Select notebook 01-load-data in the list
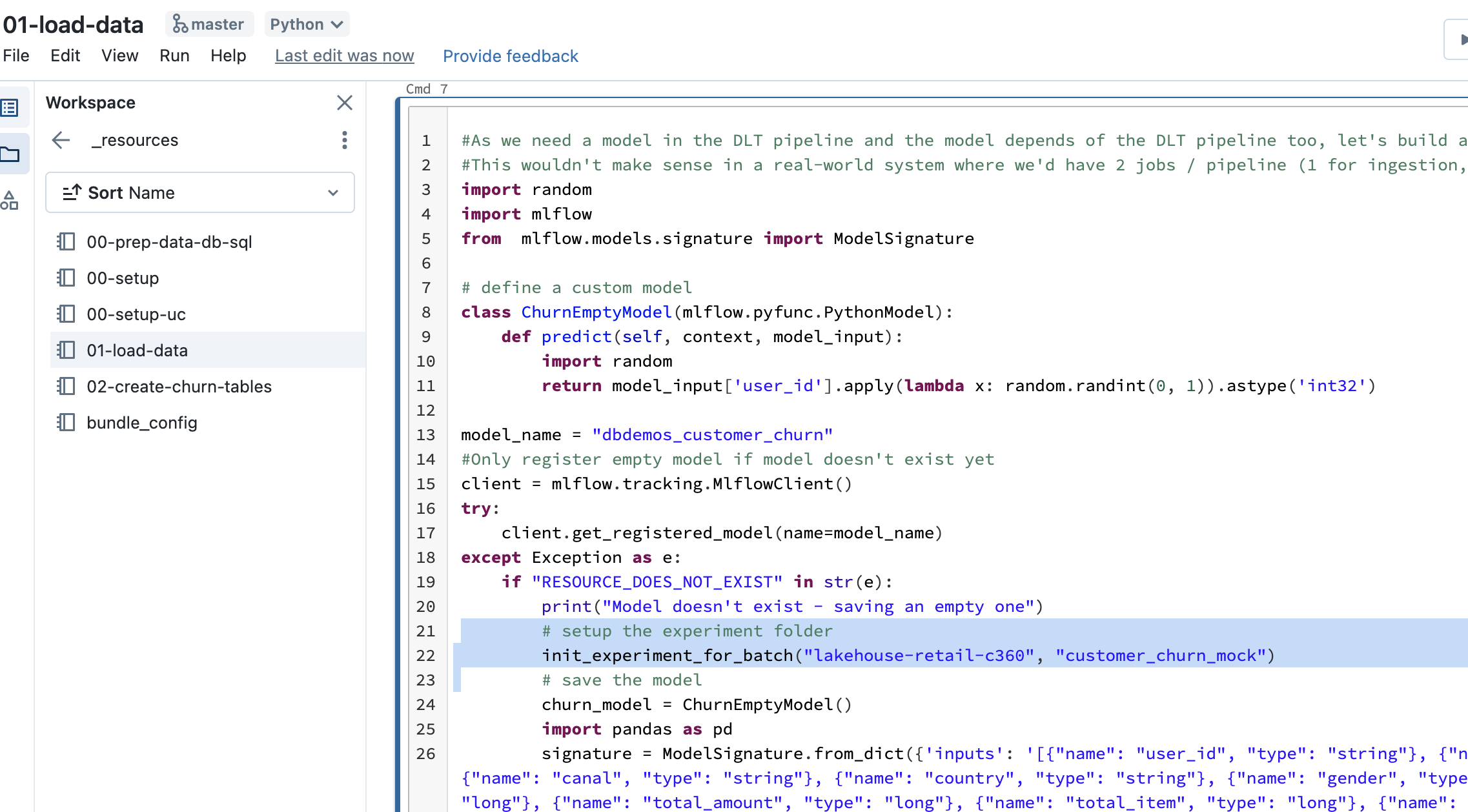The image size is (1468, 812). (208, 350)
